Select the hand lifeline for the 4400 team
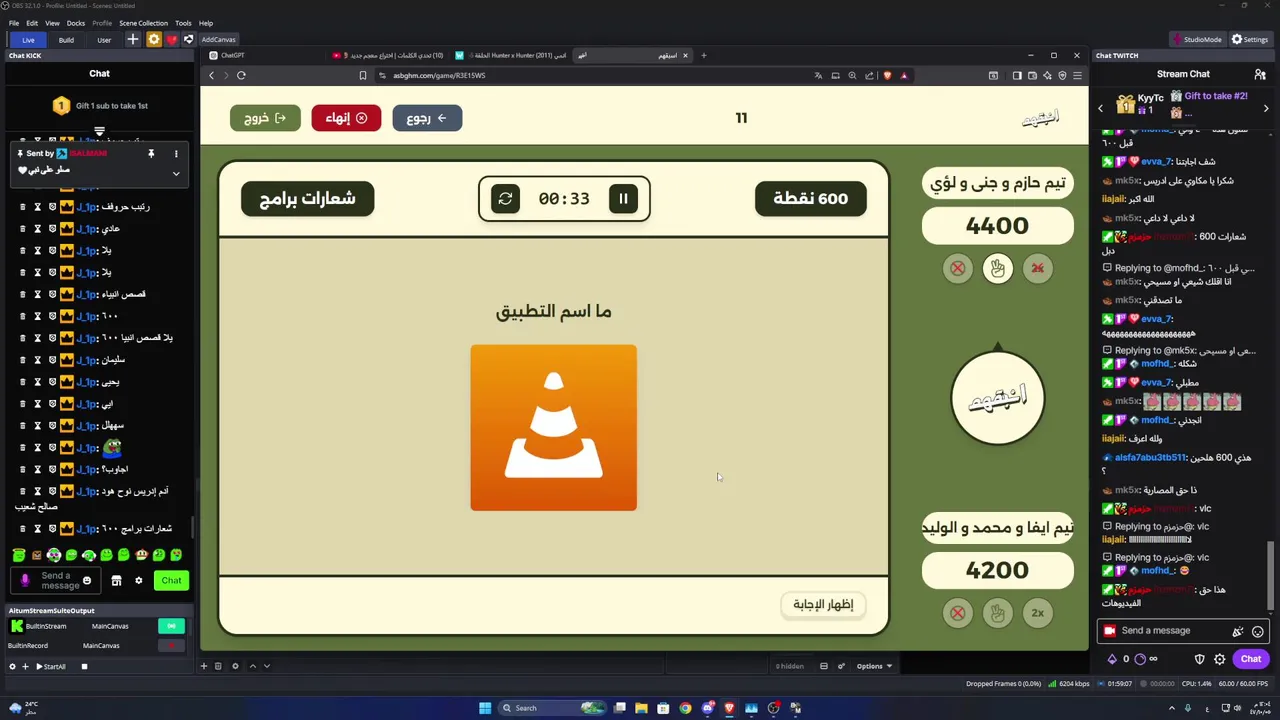Screen dimensions: 1280x720 [997, 268]
